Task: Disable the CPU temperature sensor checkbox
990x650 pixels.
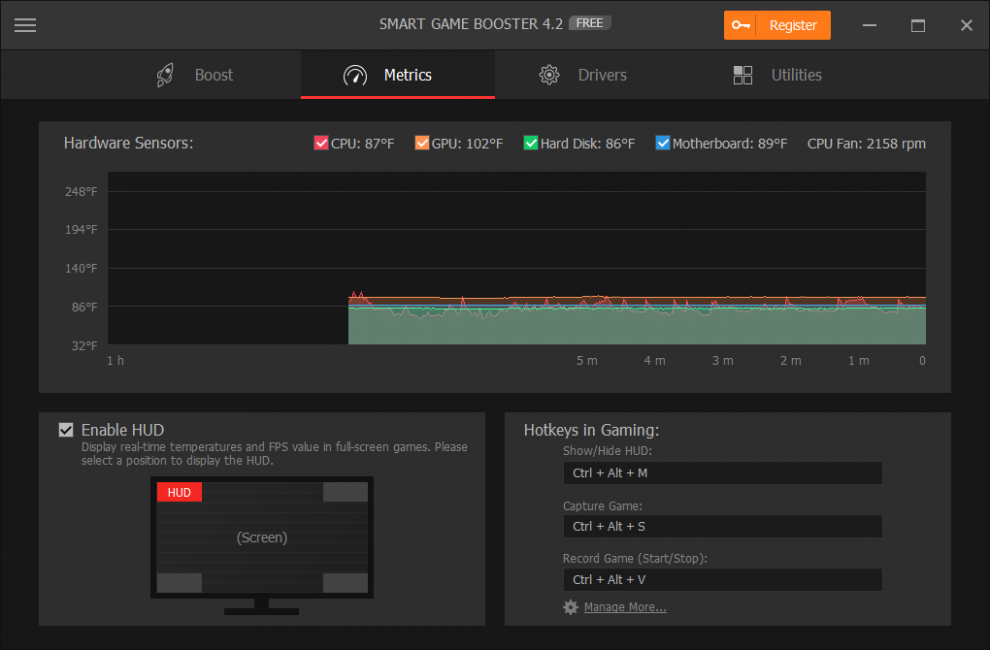Action: click(321, 143)
